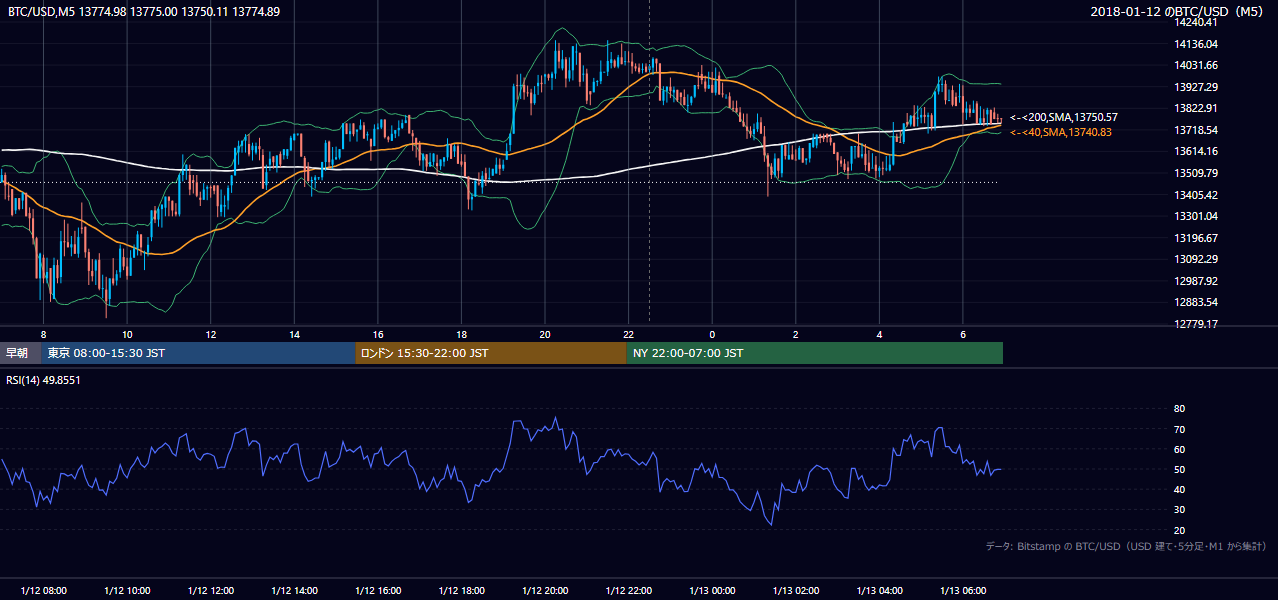Click price axis value 13301.04
This screenshot has width=1278, height=600.
pos(1196,216)
